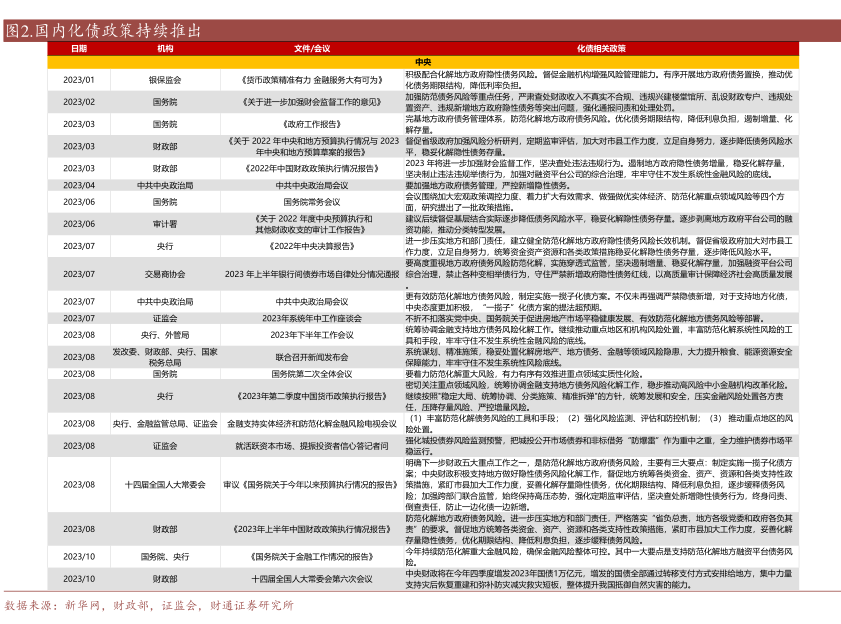Select the 十四届全国人大常委会 institution cell
The width and height of the screenshot is (841, 624).
[x=165, y=484]
